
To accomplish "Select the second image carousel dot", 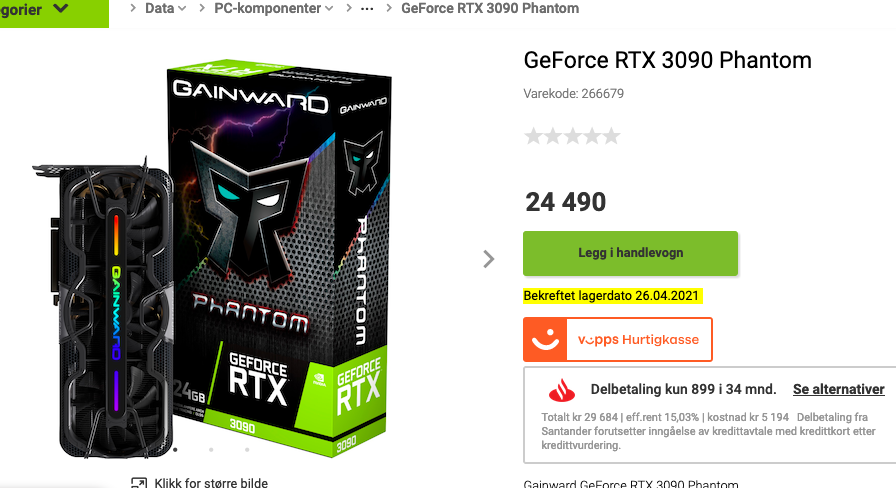I will 211,450.
